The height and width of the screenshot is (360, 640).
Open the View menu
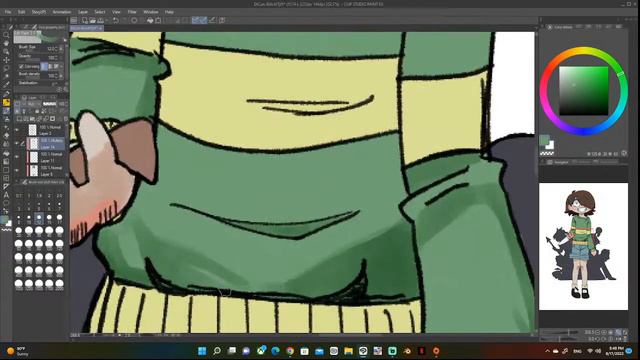(x=116, y=12)
